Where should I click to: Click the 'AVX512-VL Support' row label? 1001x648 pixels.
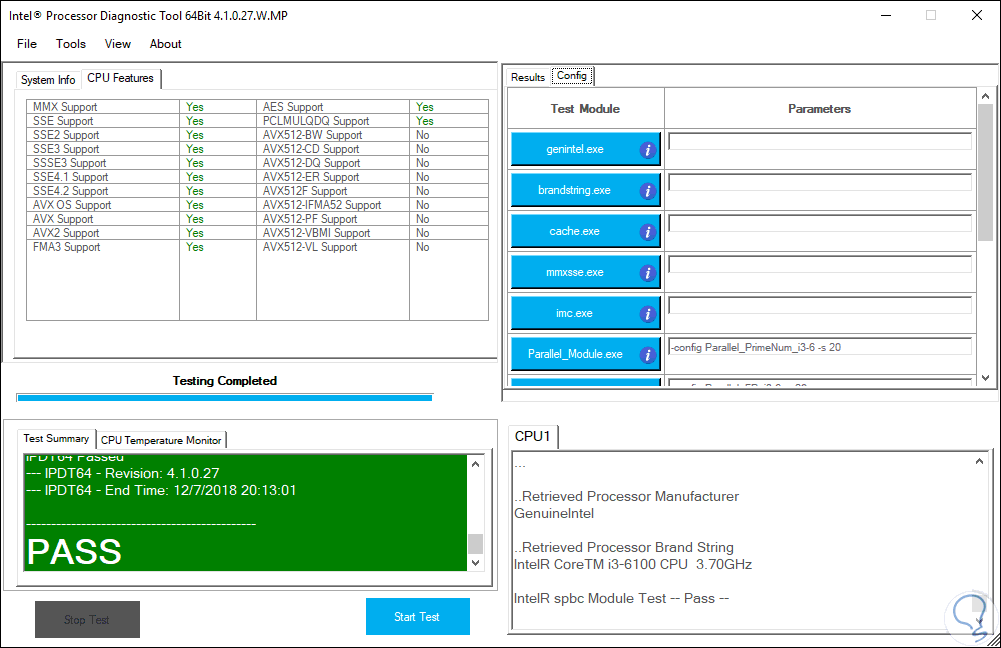[310, 247]
